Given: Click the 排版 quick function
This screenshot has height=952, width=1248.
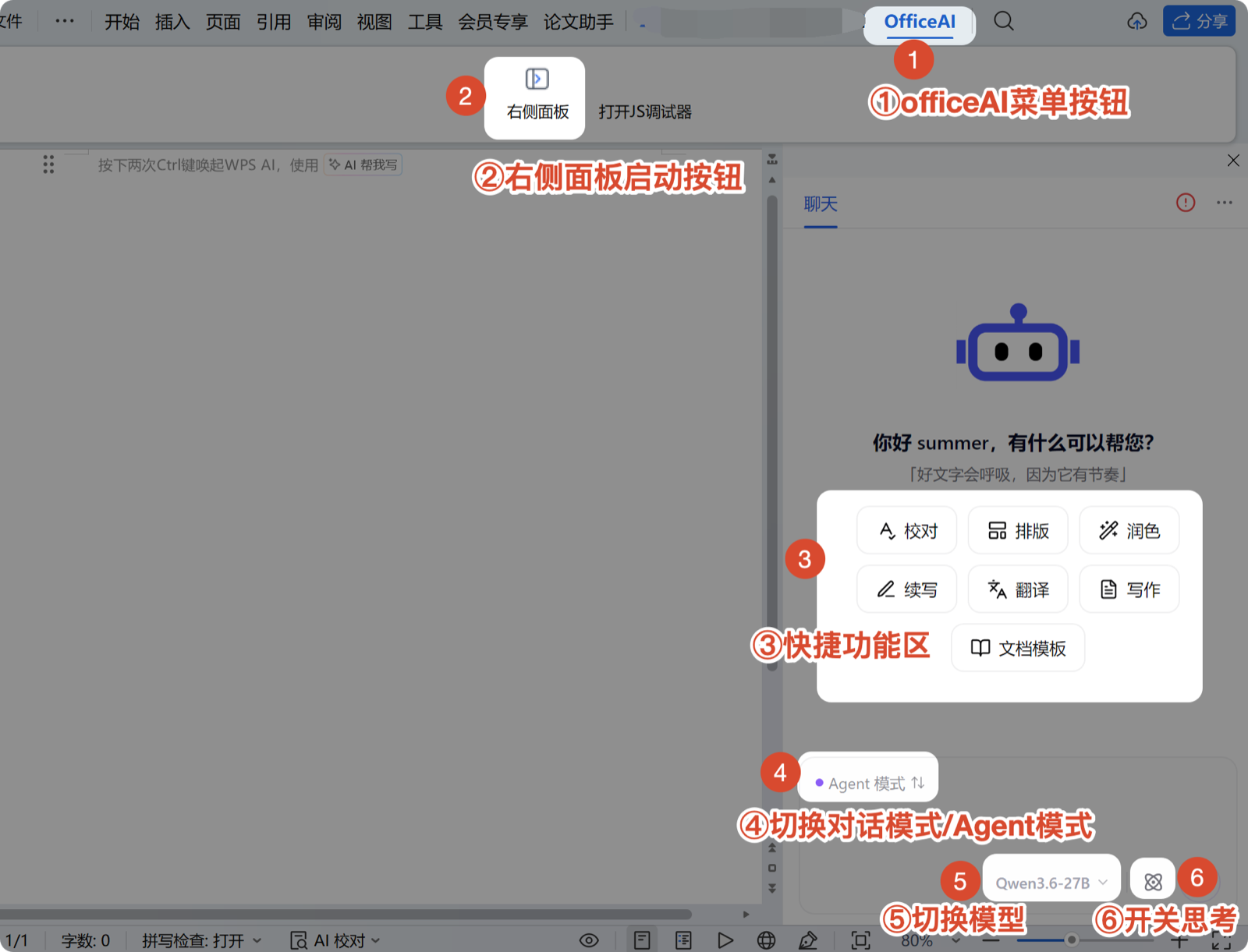Looking at the screenshot, I should [1018, 530].
